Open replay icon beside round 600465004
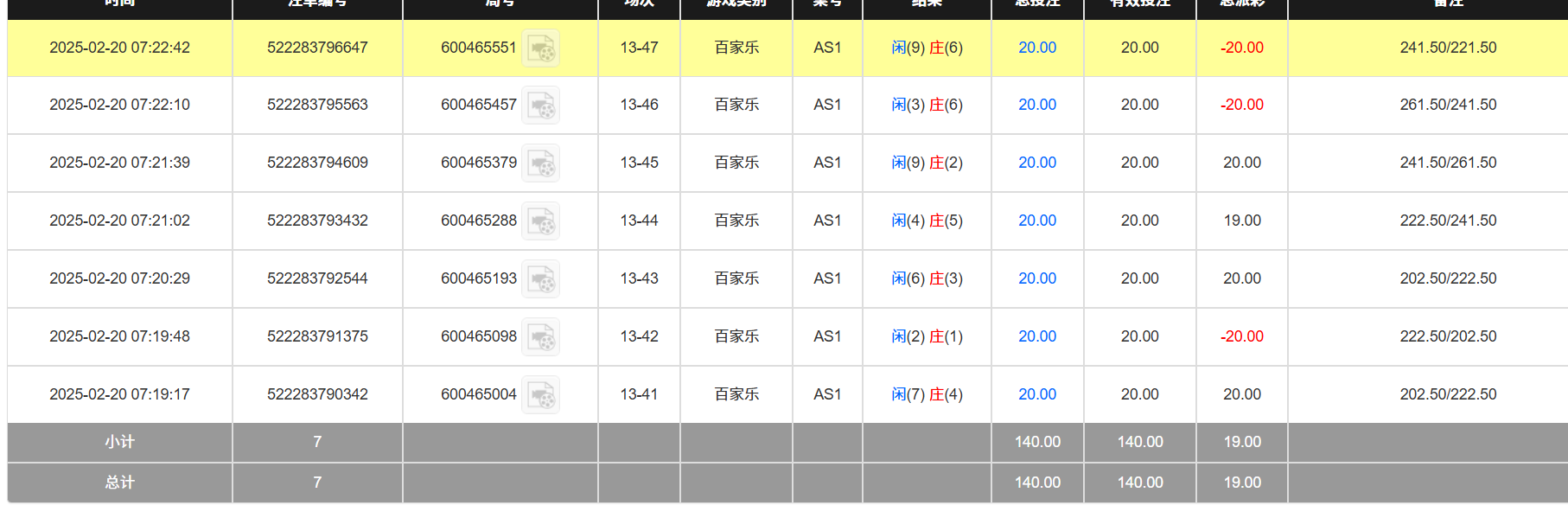Screen dimensions: 1568x518 tap(540, 395)
